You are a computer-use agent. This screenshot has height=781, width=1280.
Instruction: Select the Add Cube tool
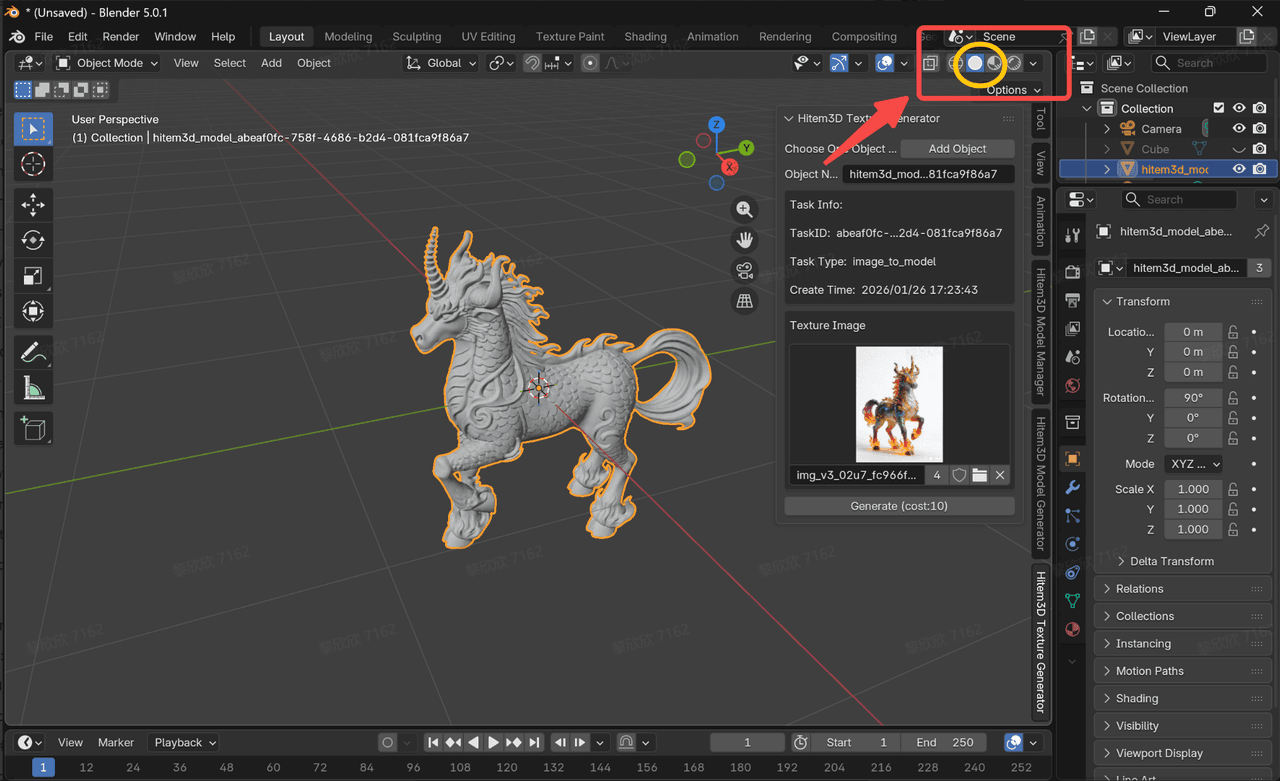point(33,428)
